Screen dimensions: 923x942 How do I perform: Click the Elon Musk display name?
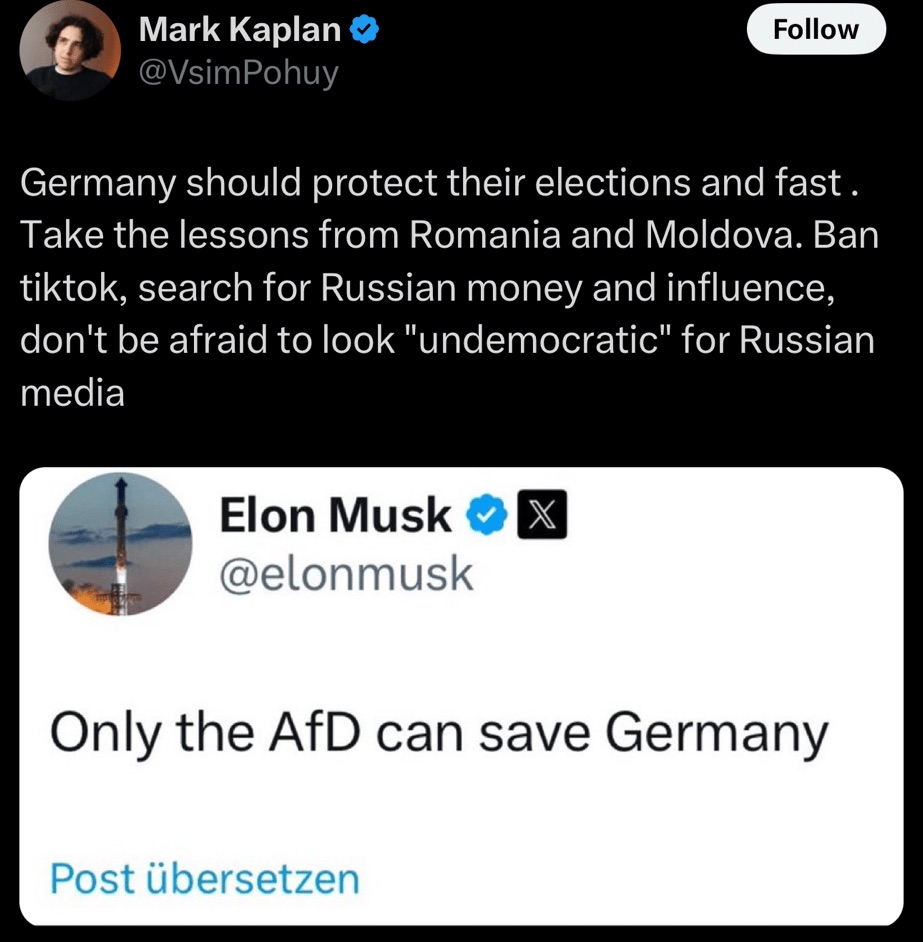tap(334, 516)
